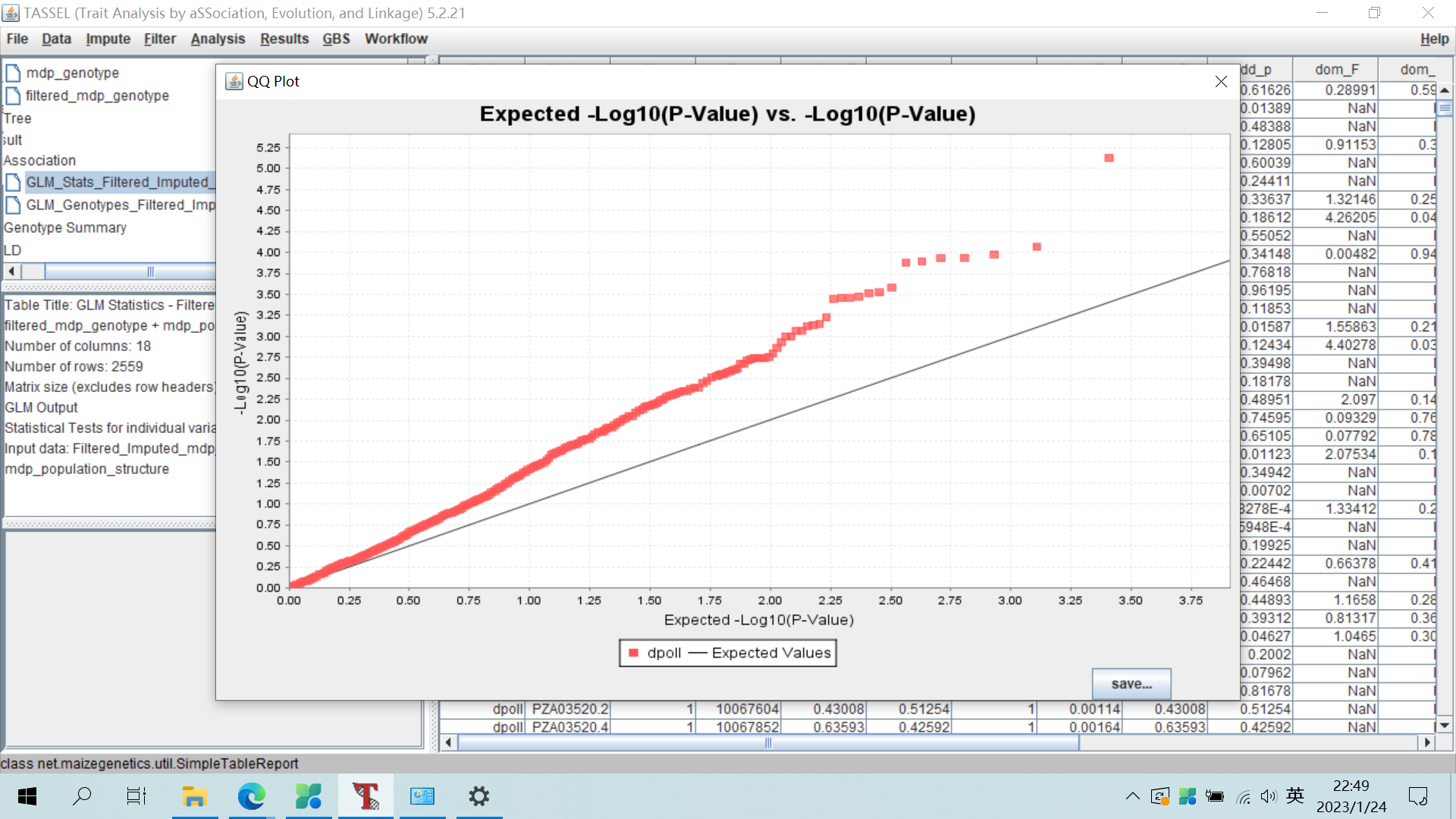Open File Explorer from taskbar
The image size is (1456, 819).
[194, 796]
